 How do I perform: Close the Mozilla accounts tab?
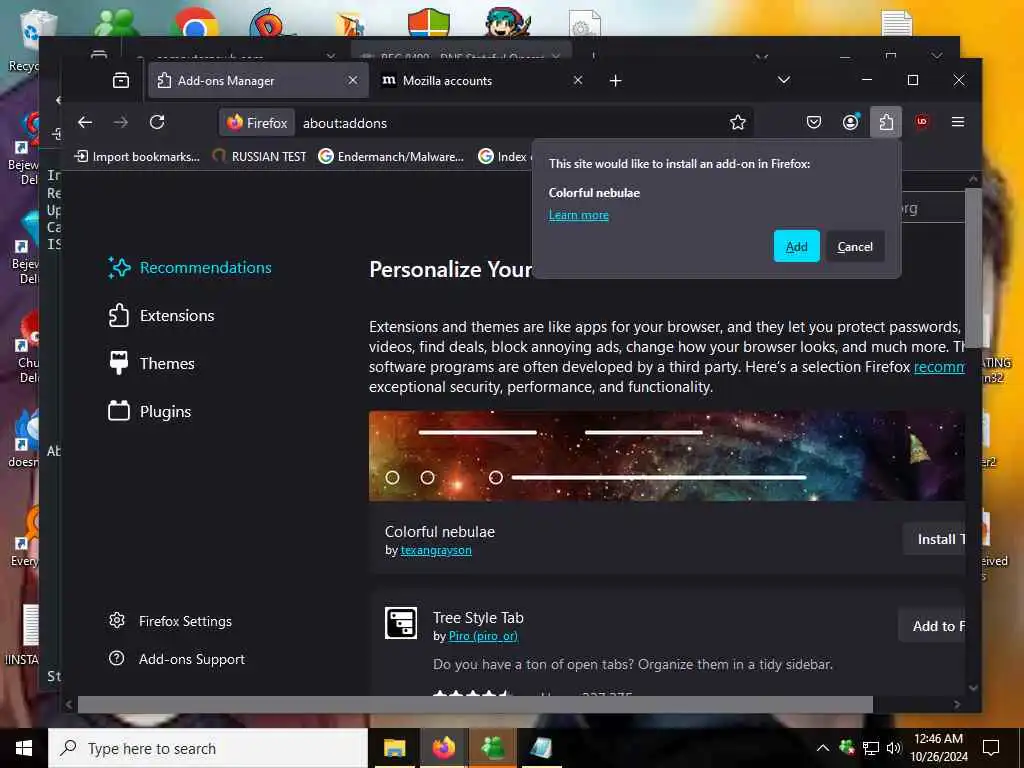(x=578, y=80)
